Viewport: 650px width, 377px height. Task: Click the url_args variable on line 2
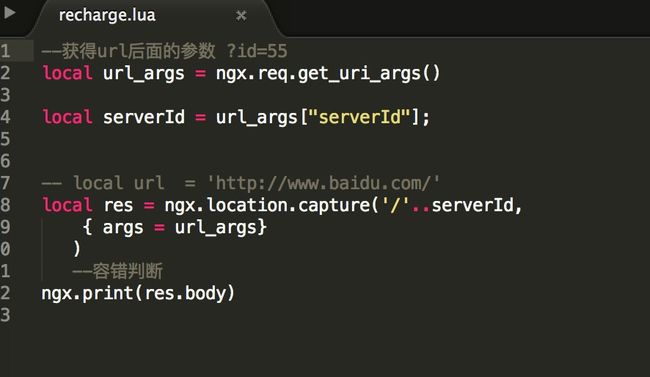click(143, 73)
